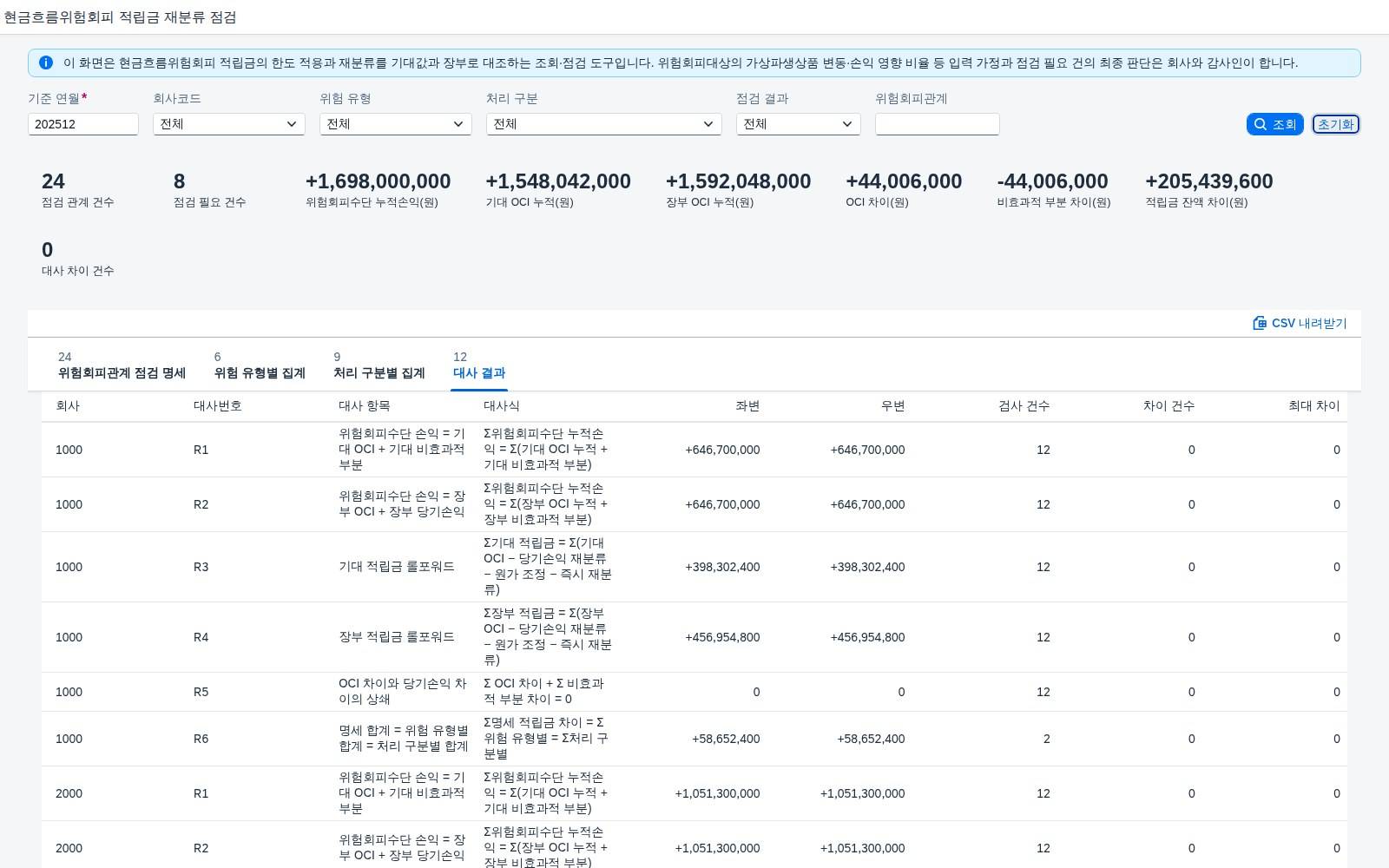Click the +1,548,042,000 기대 OCI 누적 value

558,181
